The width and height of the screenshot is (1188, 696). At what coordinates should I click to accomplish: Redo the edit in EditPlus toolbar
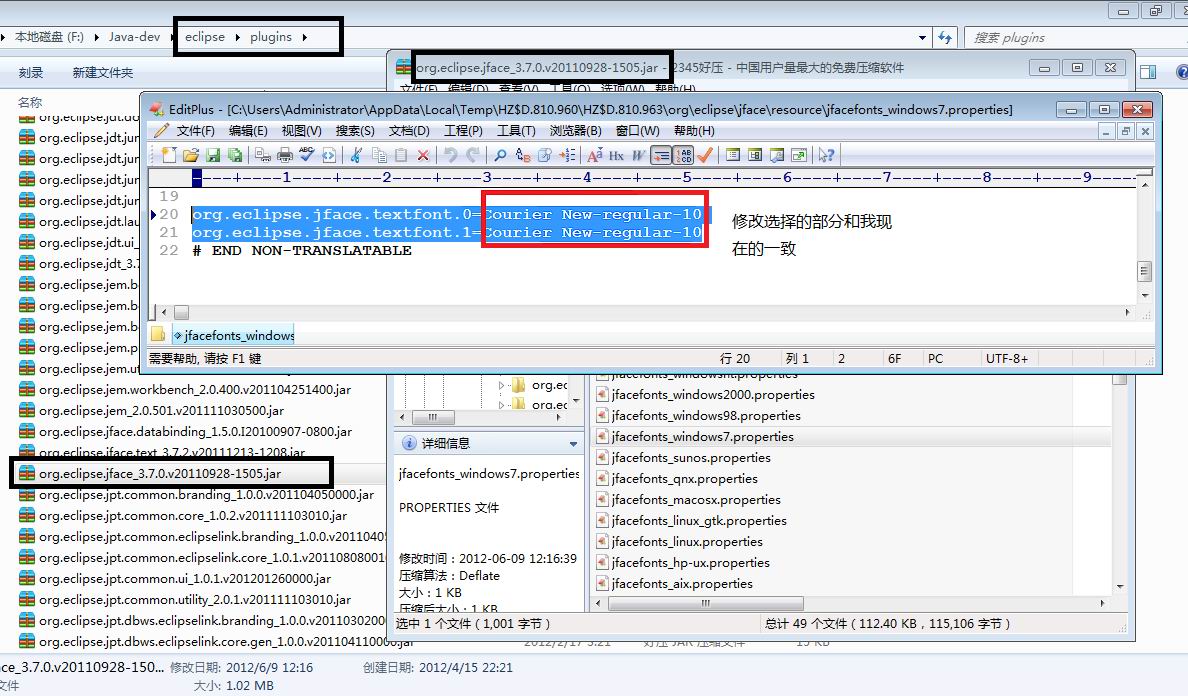pos(474,155)
